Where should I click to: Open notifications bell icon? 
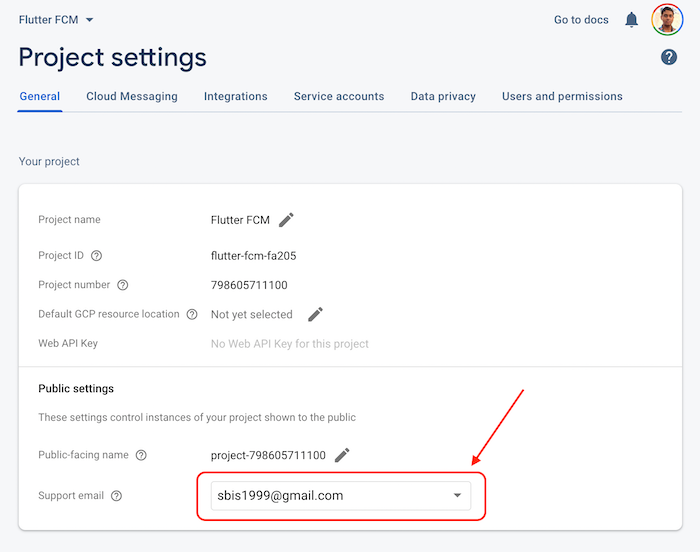point(631,20)
